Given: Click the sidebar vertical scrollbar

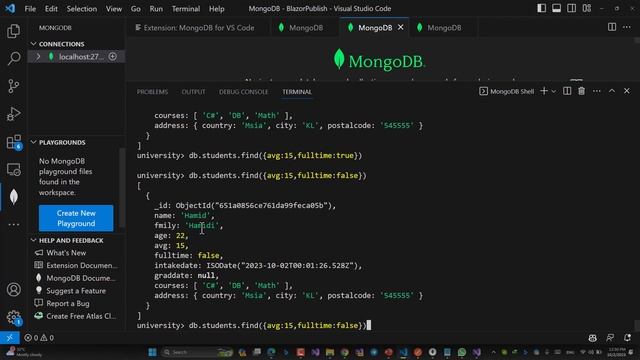Looking at the screenshot, I should point(122,188).
